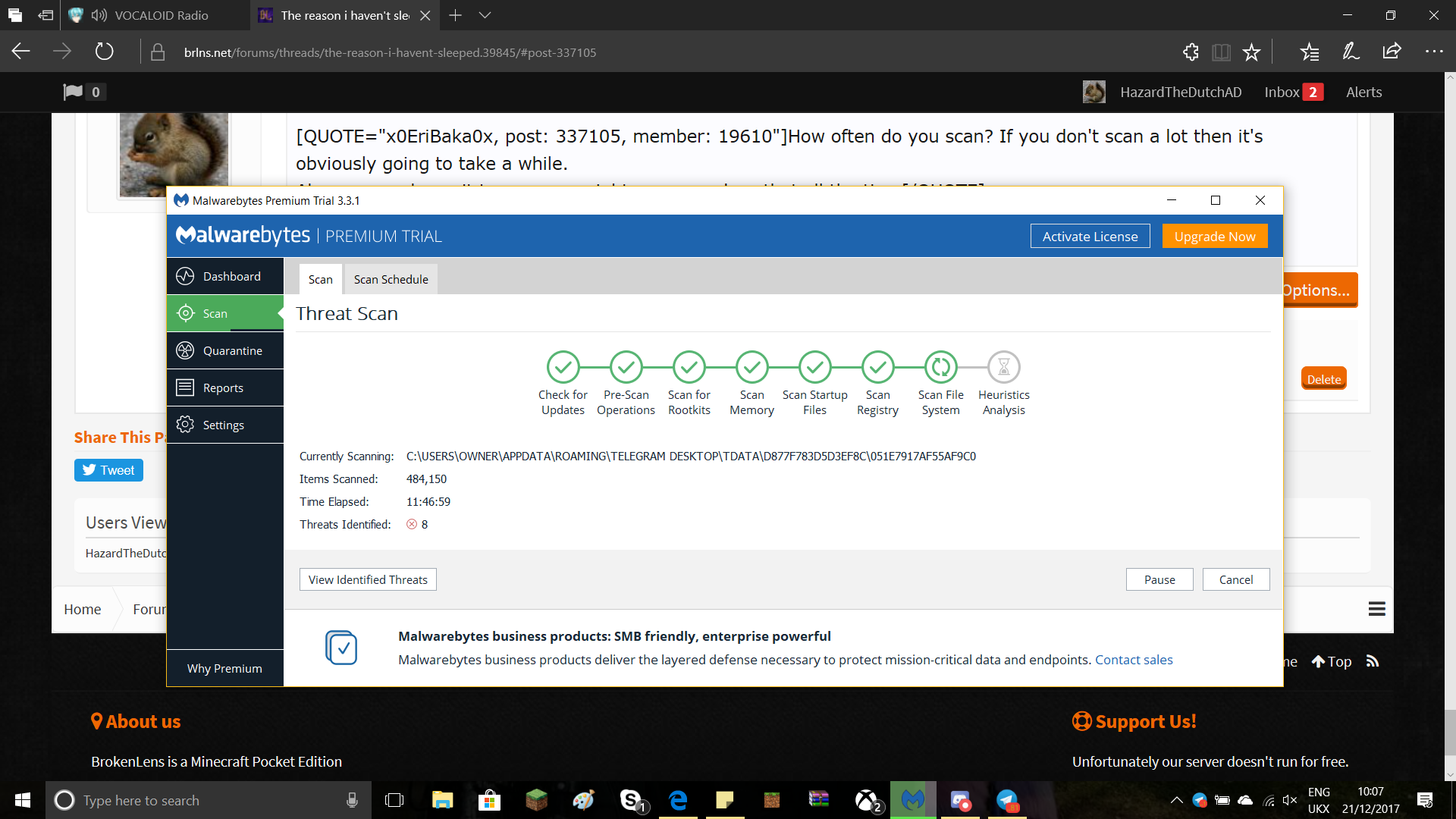Click the browser refresh icon
The height and width of the screenshot is (819, 1456).
(x=104, y=52)
